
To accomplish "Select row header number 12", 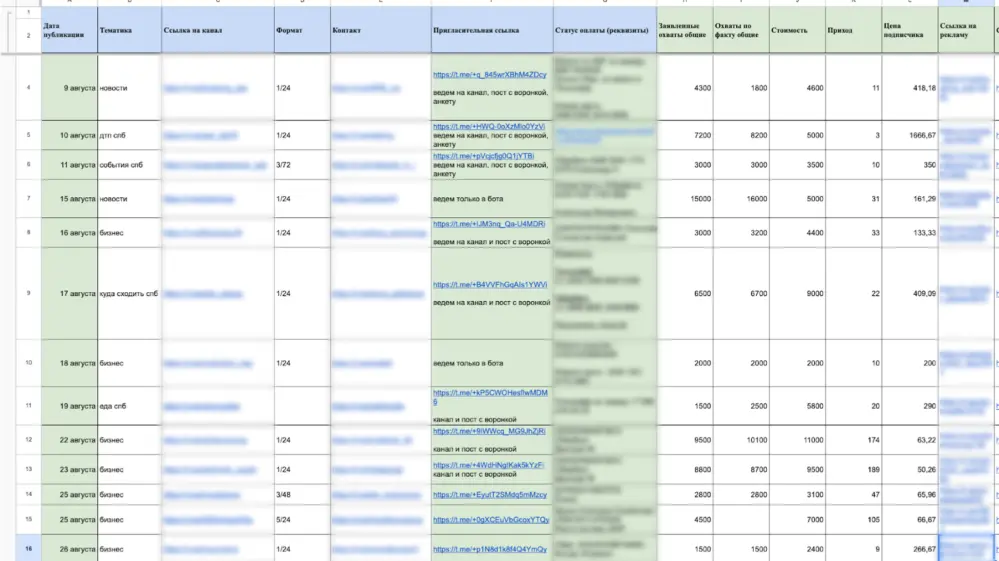I will pyautogui.click(x=28, y=440).
